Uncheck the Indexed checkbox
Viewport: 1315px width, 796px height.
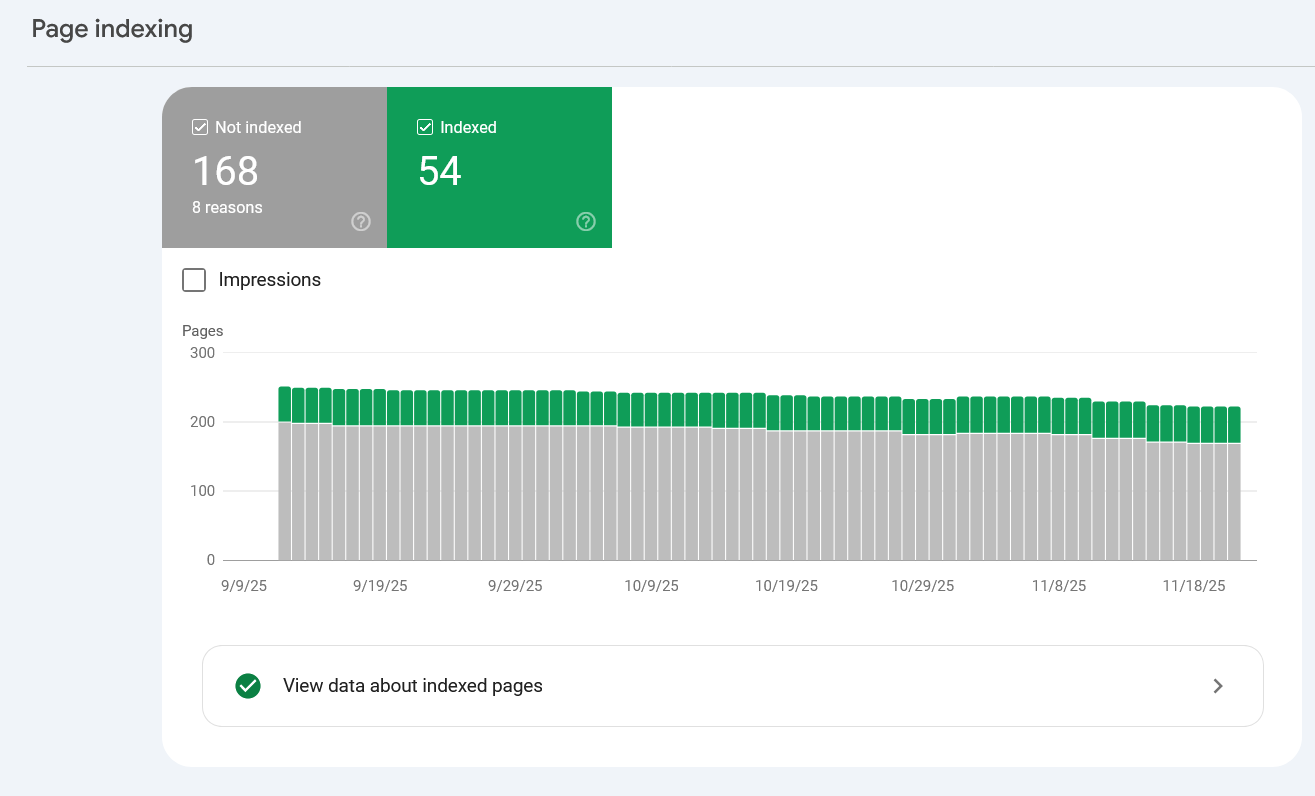425,128
